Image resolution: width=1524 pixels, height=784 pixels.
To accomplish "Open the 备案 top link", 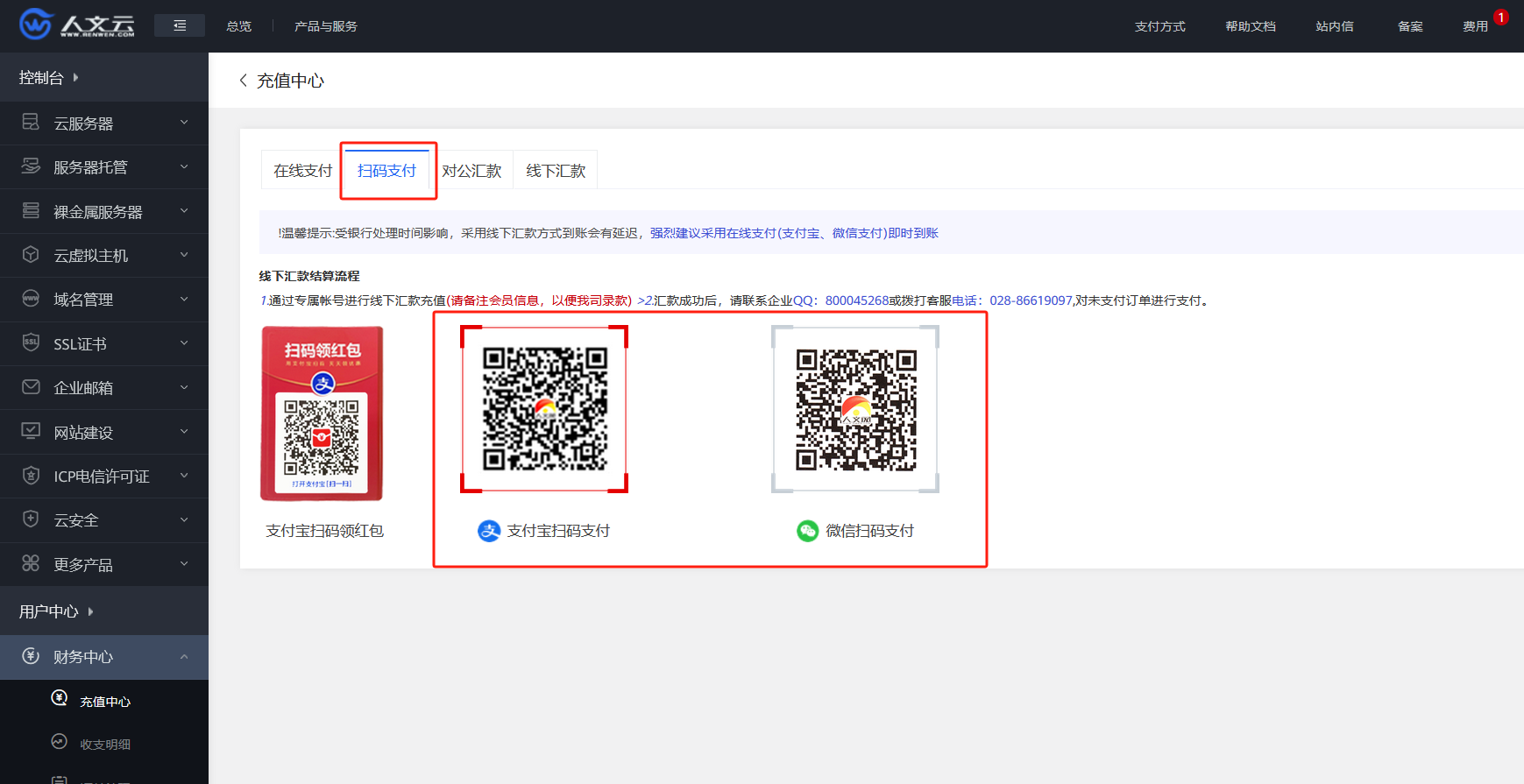I will point(1410,26).
